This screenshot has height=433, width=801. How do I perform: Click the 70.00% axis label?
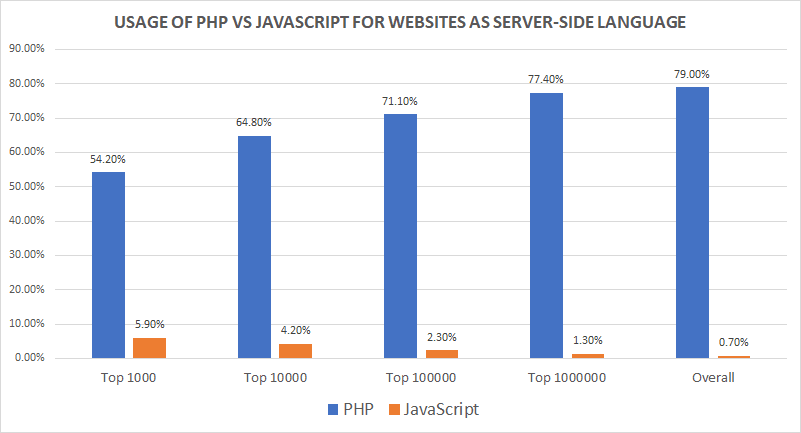tap(27, 118)
